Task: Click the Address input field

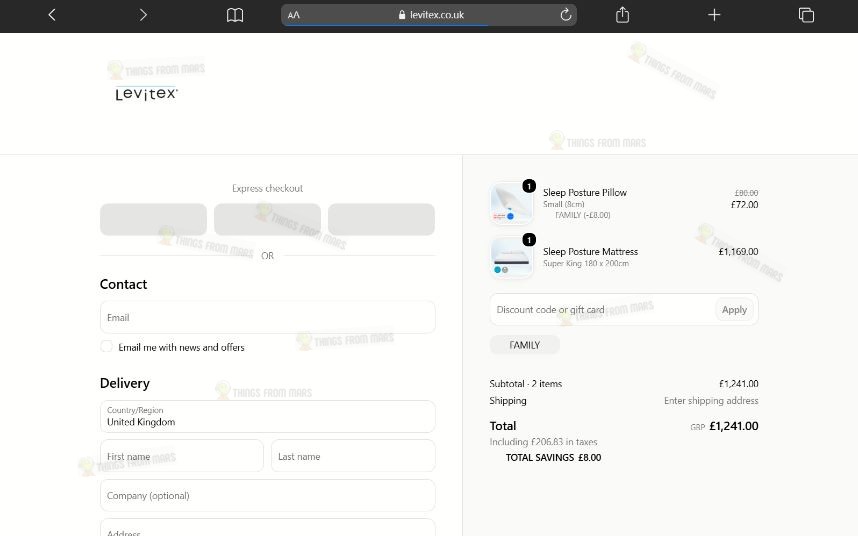Action: (268, 528)
